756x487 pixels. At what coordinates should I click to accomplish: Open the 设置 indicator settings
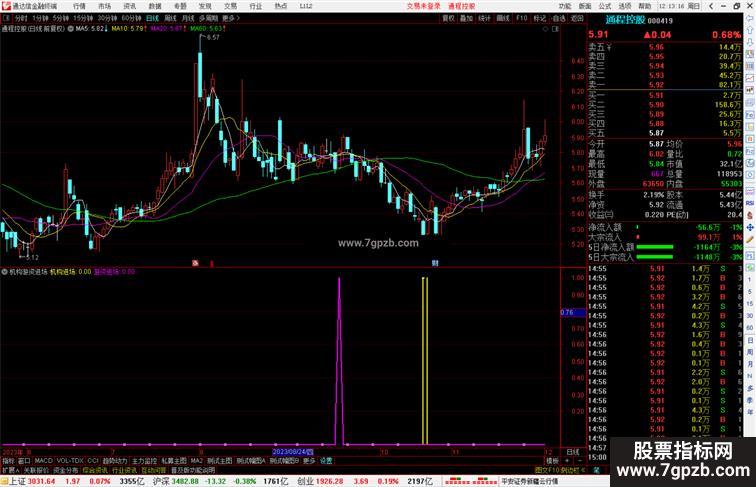[326, 461]
